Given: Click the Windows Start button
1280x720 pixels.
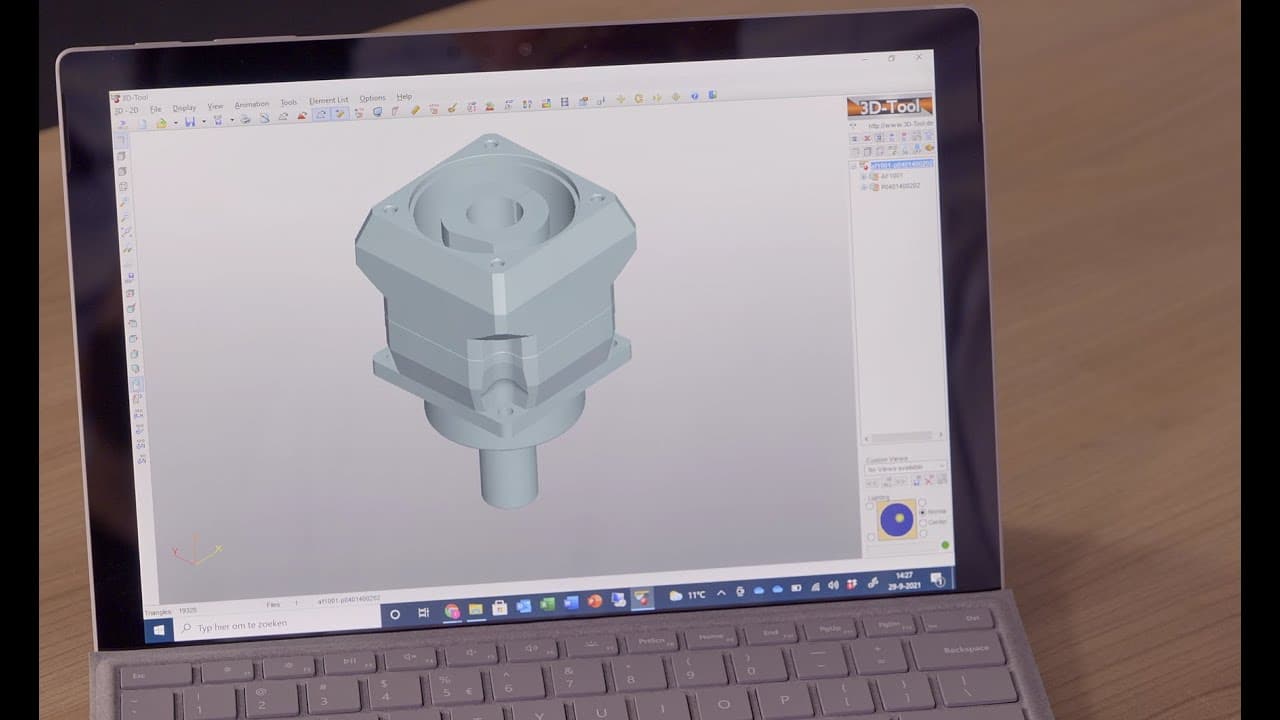Looking at the screenshot, I should [159, 631].
